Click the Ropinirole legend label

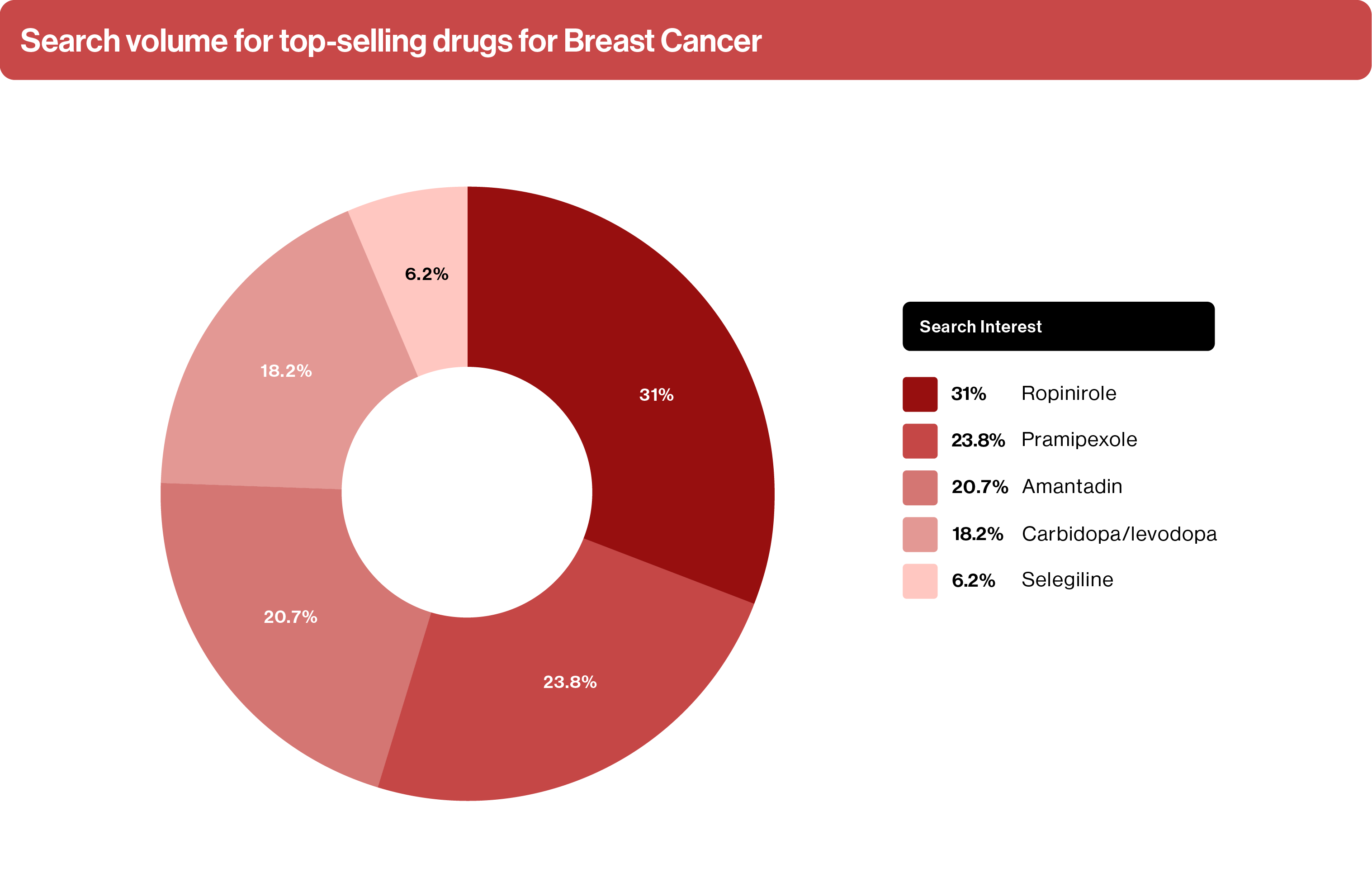1068,393
